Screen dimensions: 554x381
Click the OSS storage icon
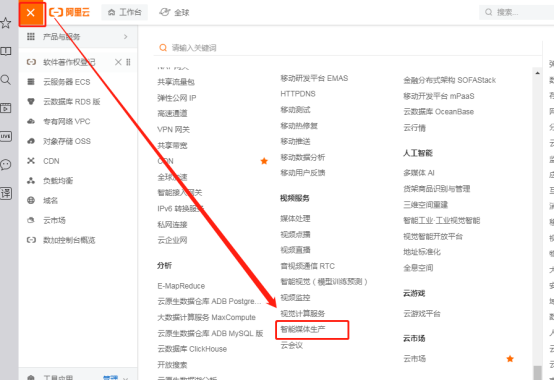(x=31, y=141)
